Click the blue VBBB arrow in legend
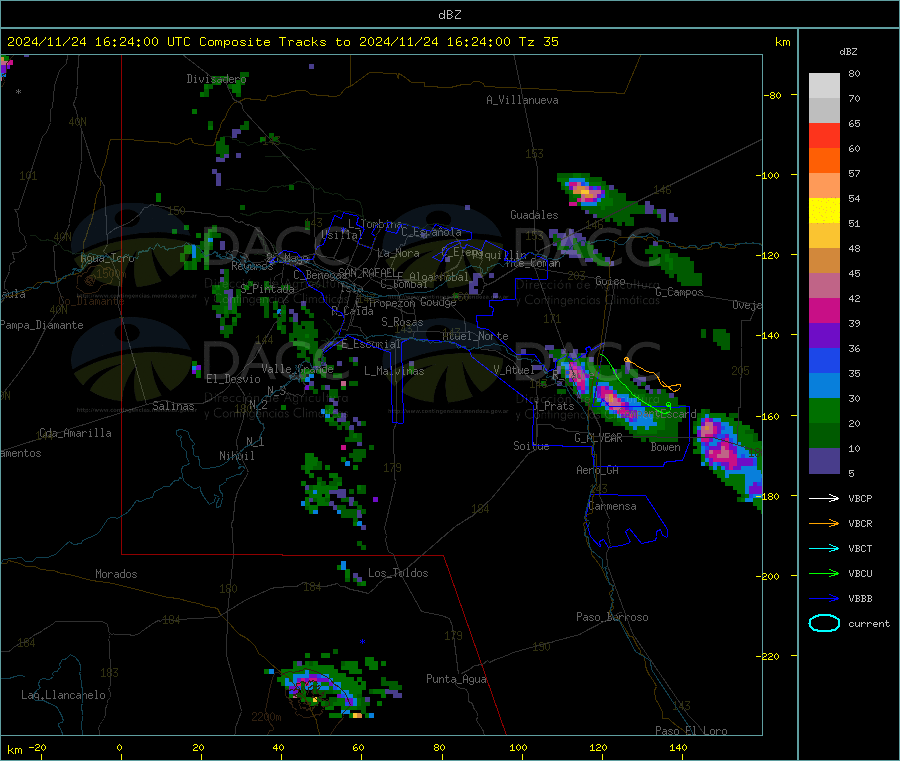Viewport: 900px width, 761px height. coord(824,598)
